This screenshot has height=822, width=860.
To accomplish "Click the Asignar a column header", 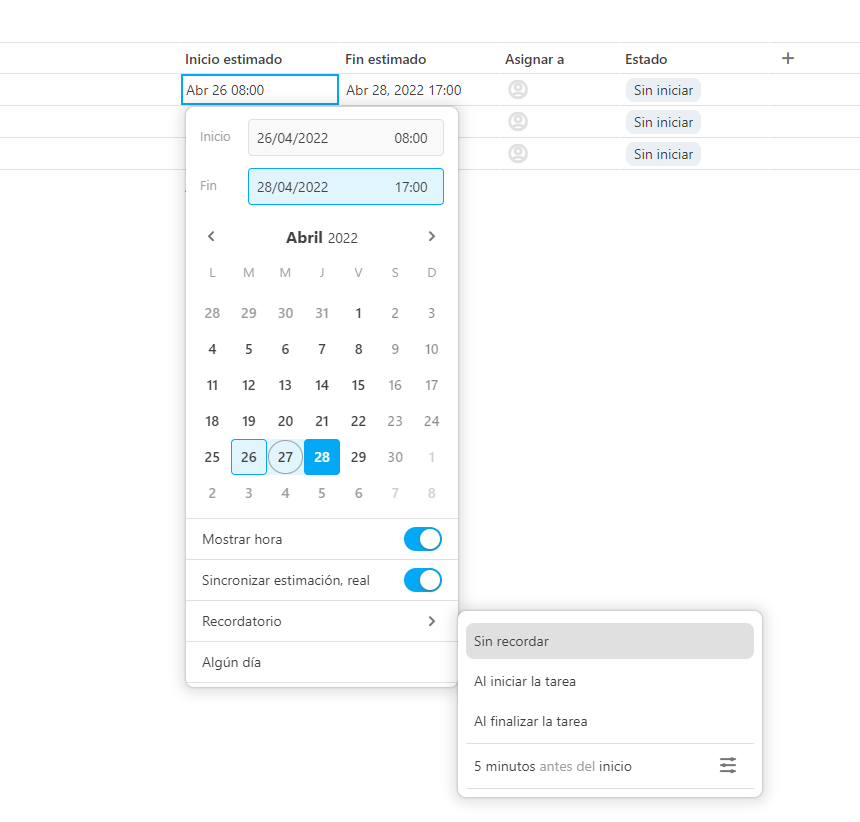I will pos(534,59).
